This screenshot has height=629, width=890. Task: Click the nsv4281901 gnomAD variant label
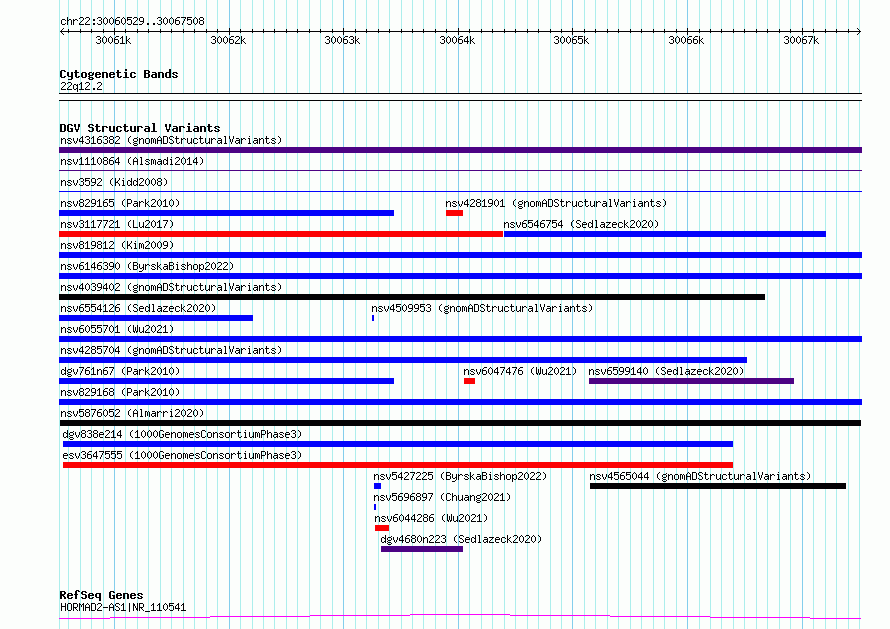point(556,203)
